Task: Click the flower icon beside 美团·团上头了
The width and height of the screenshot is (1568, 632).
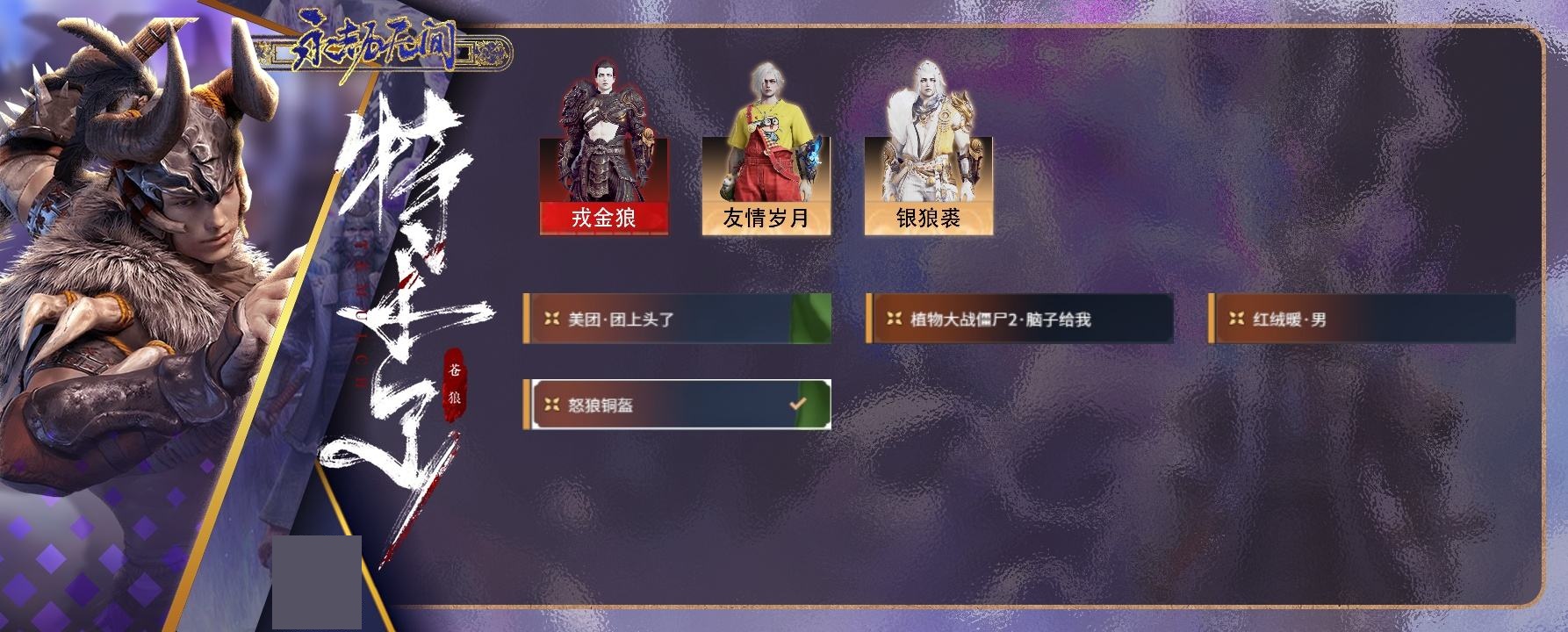Action: pyautogui.click(x=551, y=320)
